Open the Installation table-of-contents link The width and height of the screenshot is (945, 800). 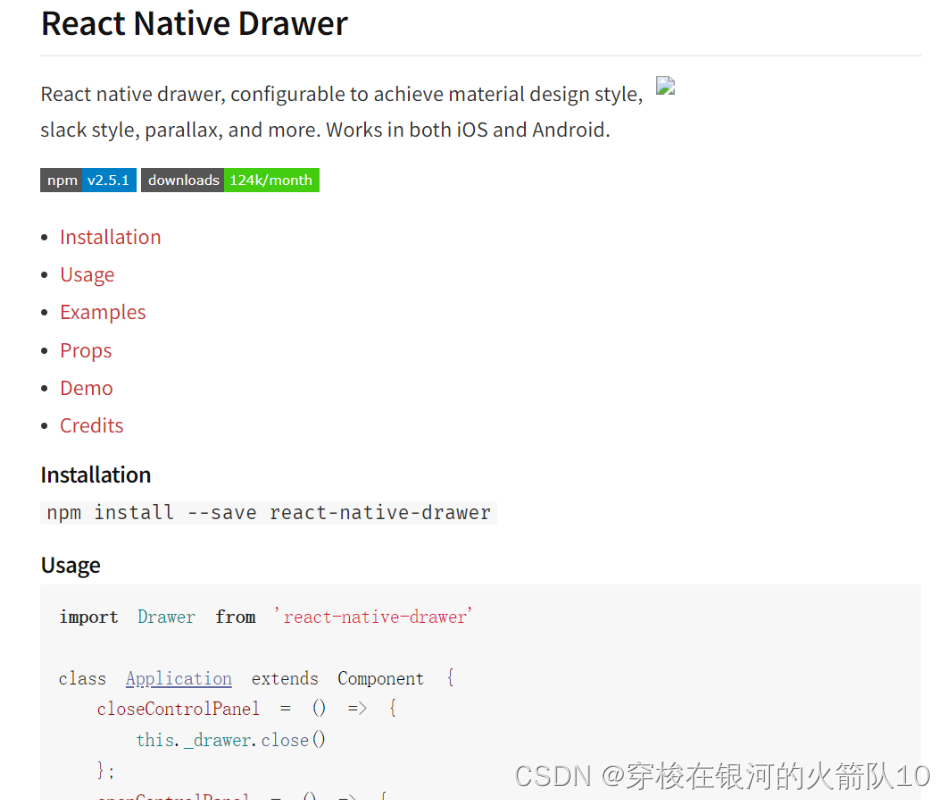pos(110,237)
